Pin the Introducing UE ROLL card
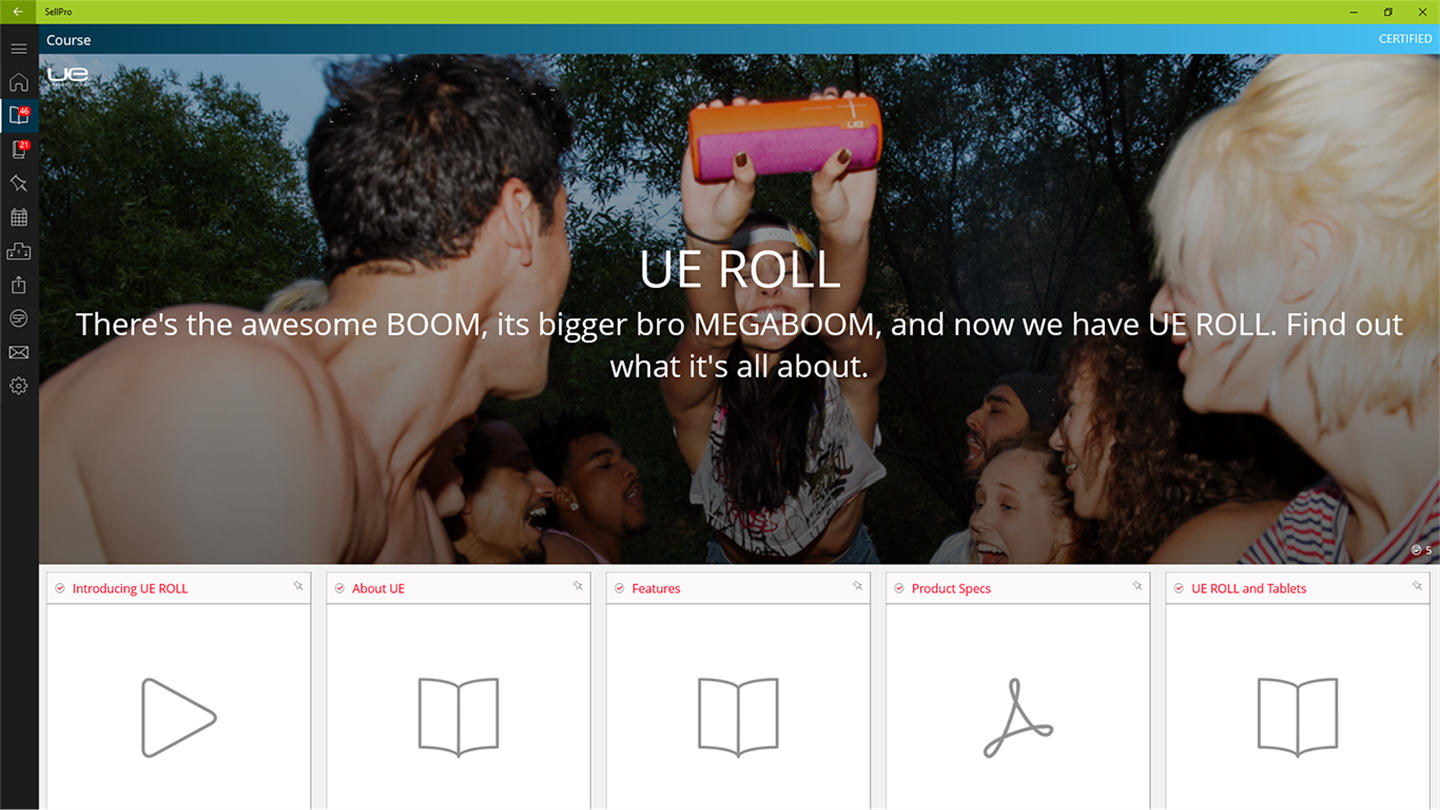 coord(298,586)
